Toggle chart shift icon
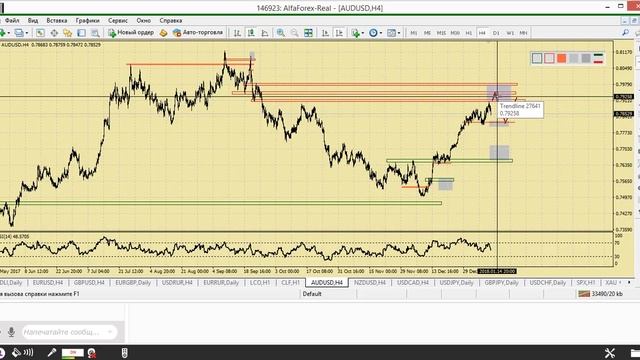The image size is (640, 360). 339,33
